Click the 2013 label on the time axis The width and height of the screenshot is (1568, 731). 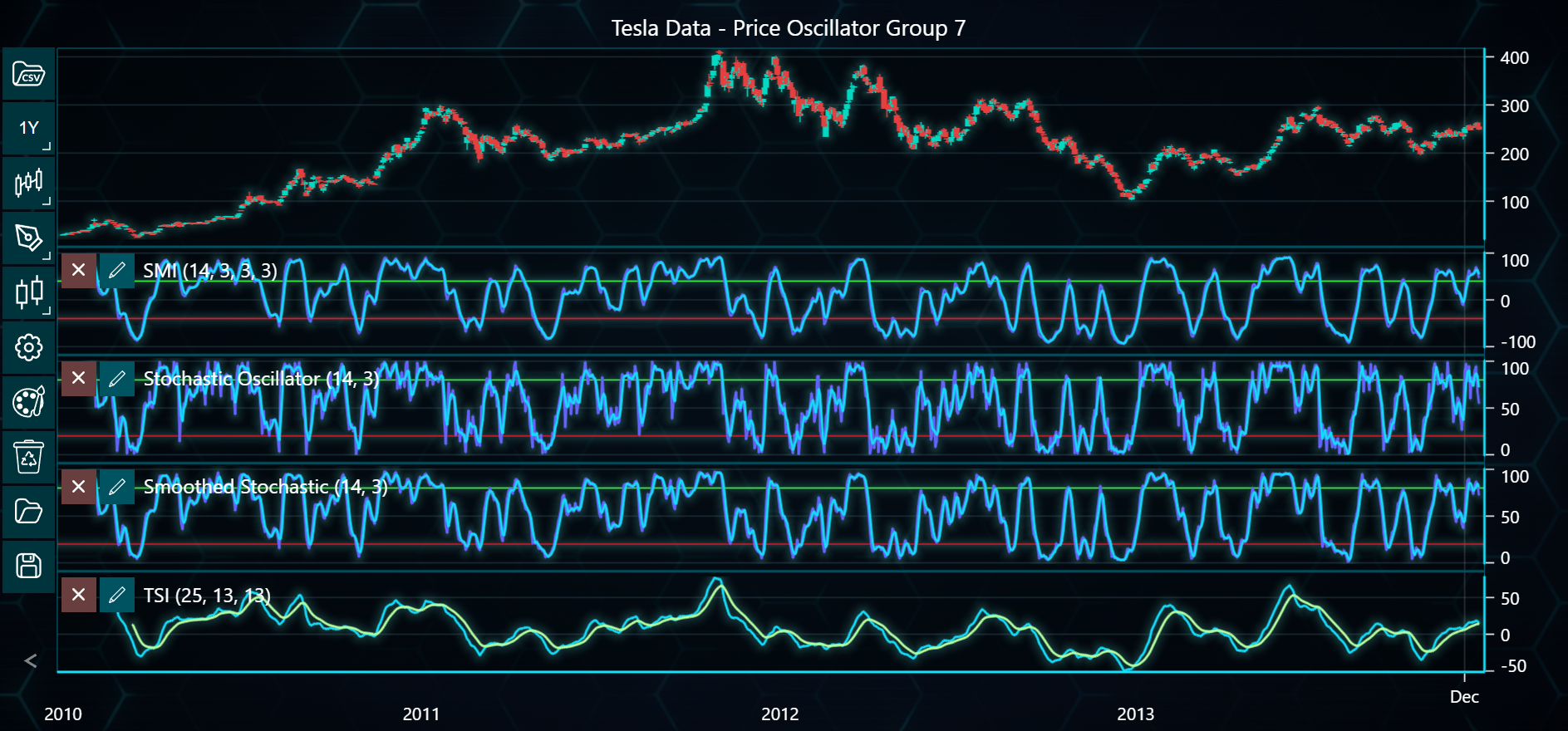pos(1135,714)
